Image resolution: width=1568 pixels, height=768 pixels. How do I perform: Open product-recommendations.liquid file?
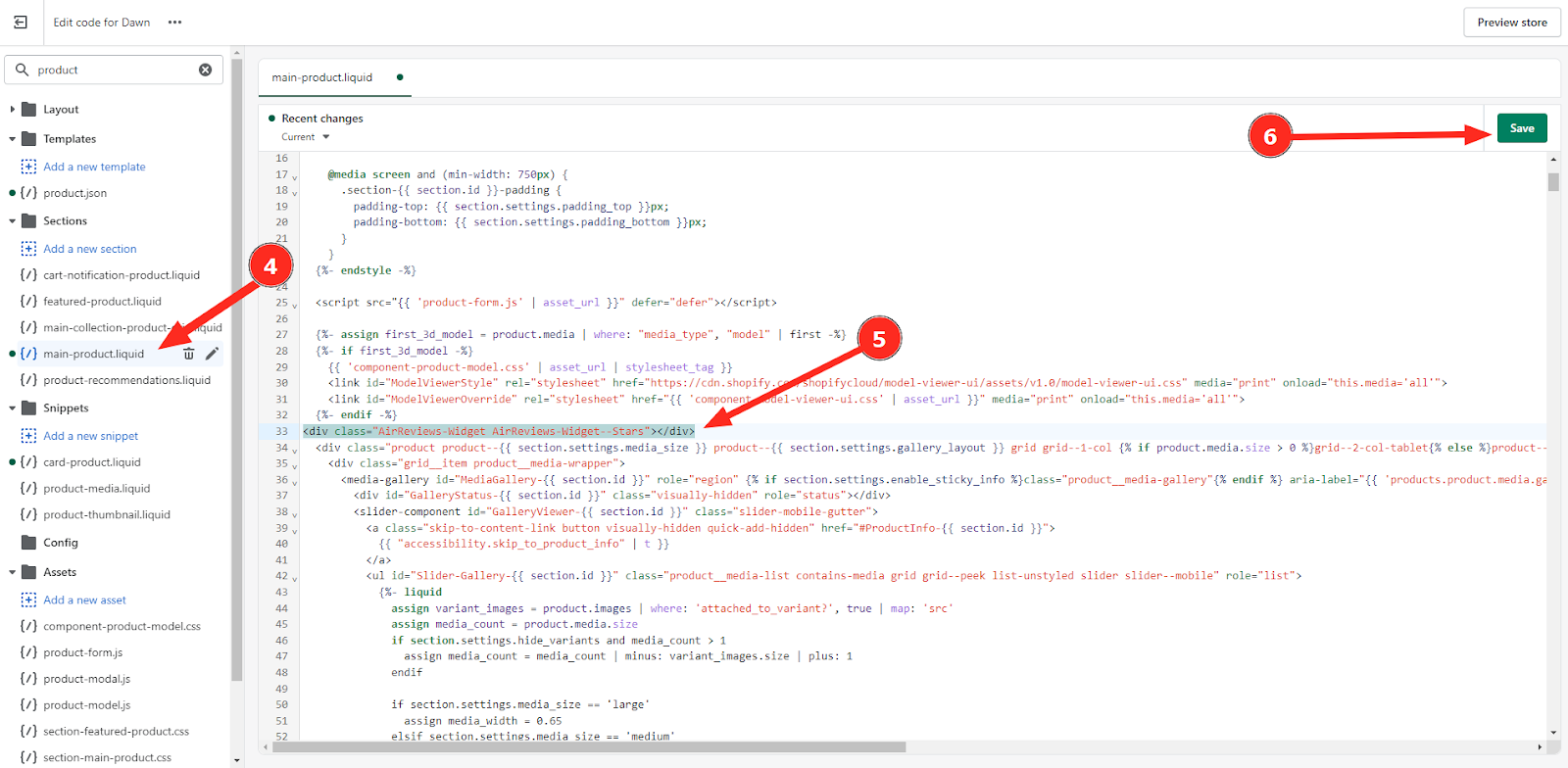point(126,380)
